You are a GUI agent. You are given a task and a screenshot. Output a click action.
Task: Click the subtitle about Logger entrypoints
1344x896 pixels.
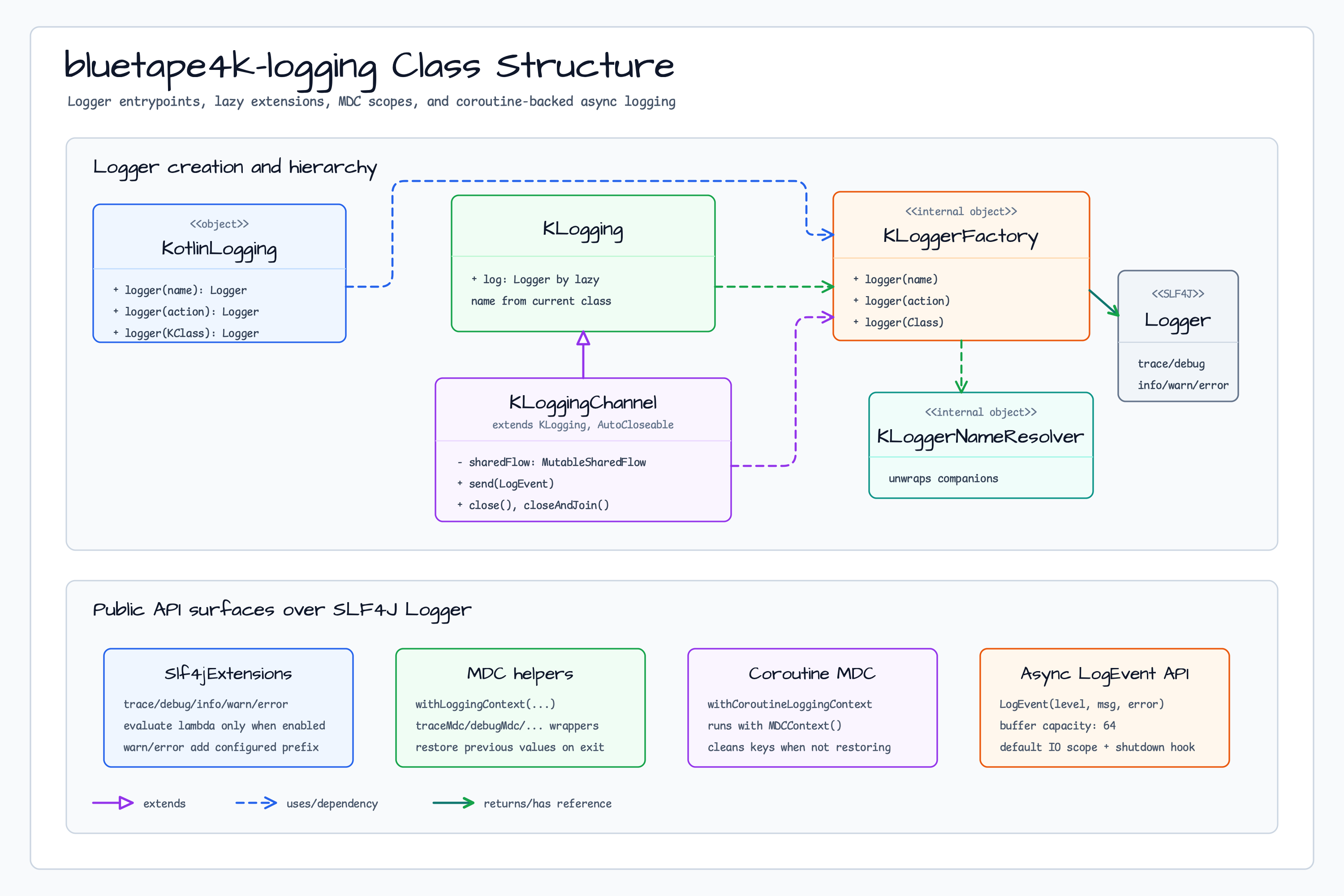(371, 102)
